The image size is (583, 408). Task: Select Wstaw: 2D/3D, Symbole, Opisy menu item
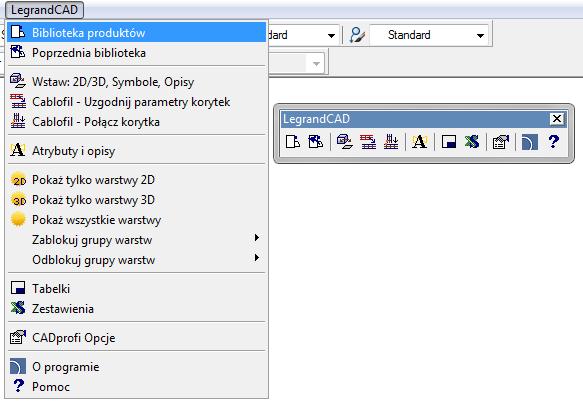(x=136, y=81)
